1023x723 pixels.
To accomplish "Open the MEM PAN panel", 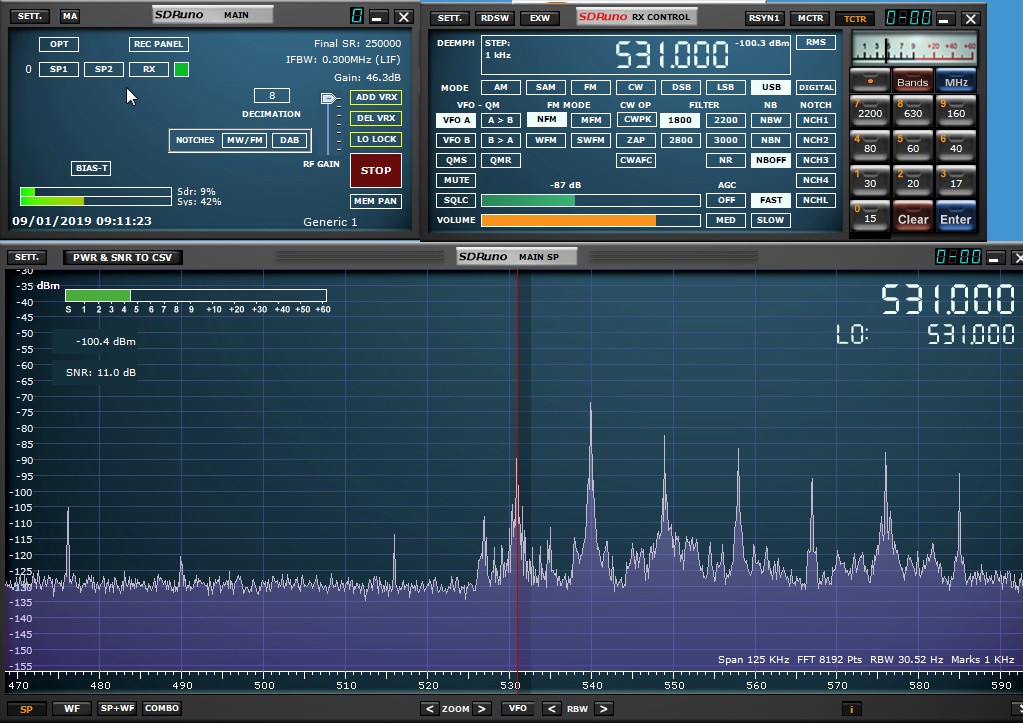I will [376, 201].
